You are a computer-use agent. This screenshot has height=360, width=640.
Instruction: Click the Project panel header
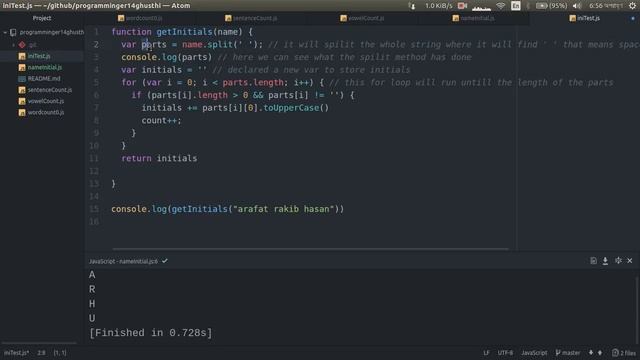42,18
